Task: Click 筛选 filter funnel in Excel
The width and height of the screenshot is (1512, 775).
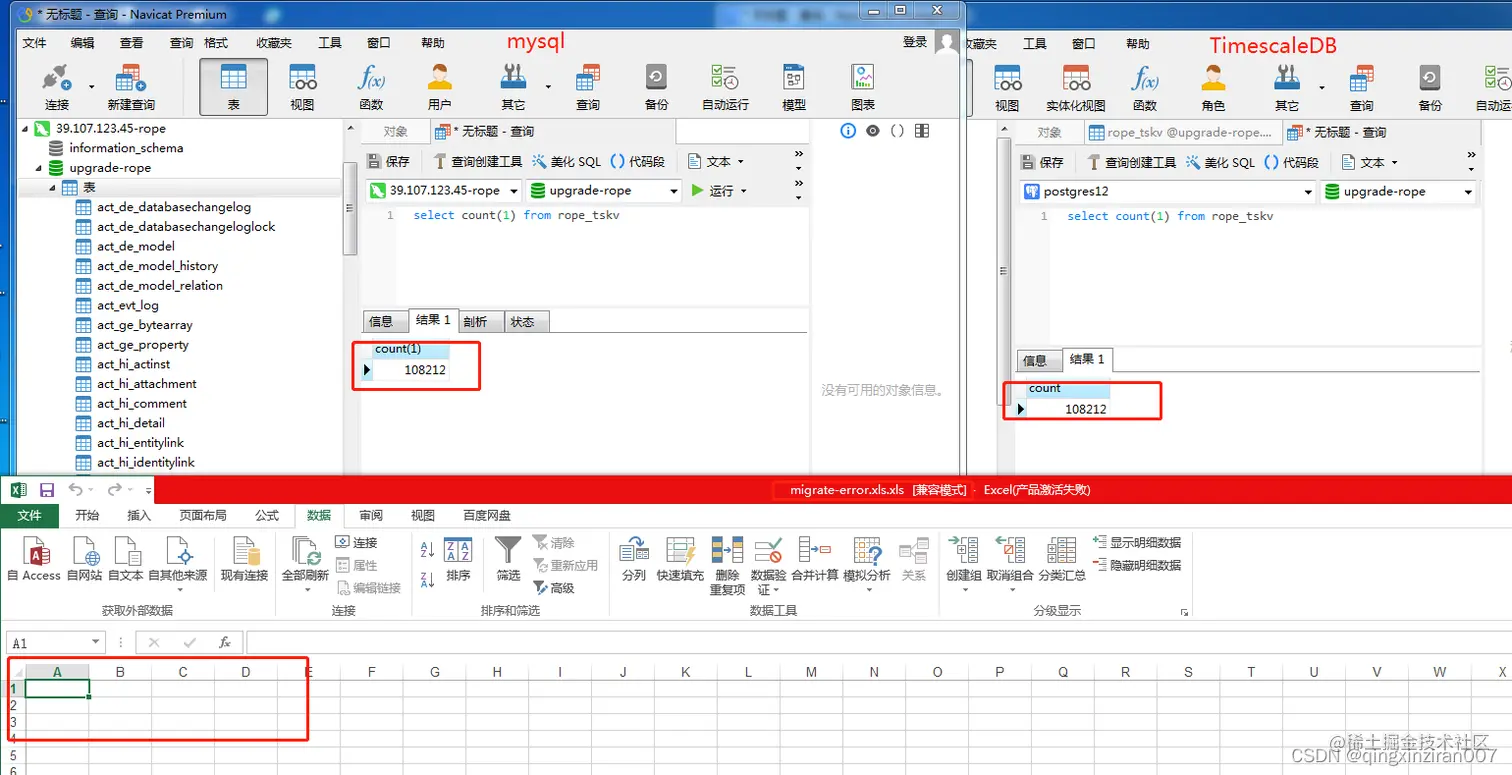Action: tap(508, 560)
